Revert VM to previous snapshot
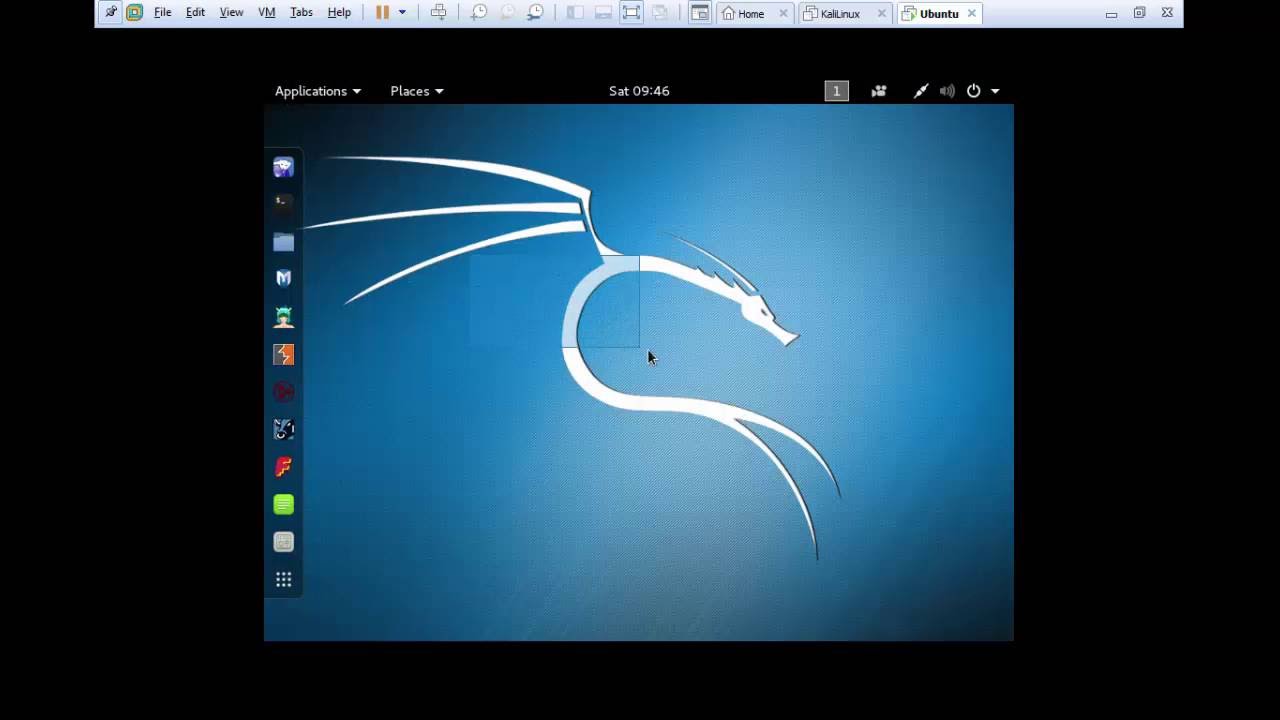Screen dimensions: 1280x720 point(507,13)
